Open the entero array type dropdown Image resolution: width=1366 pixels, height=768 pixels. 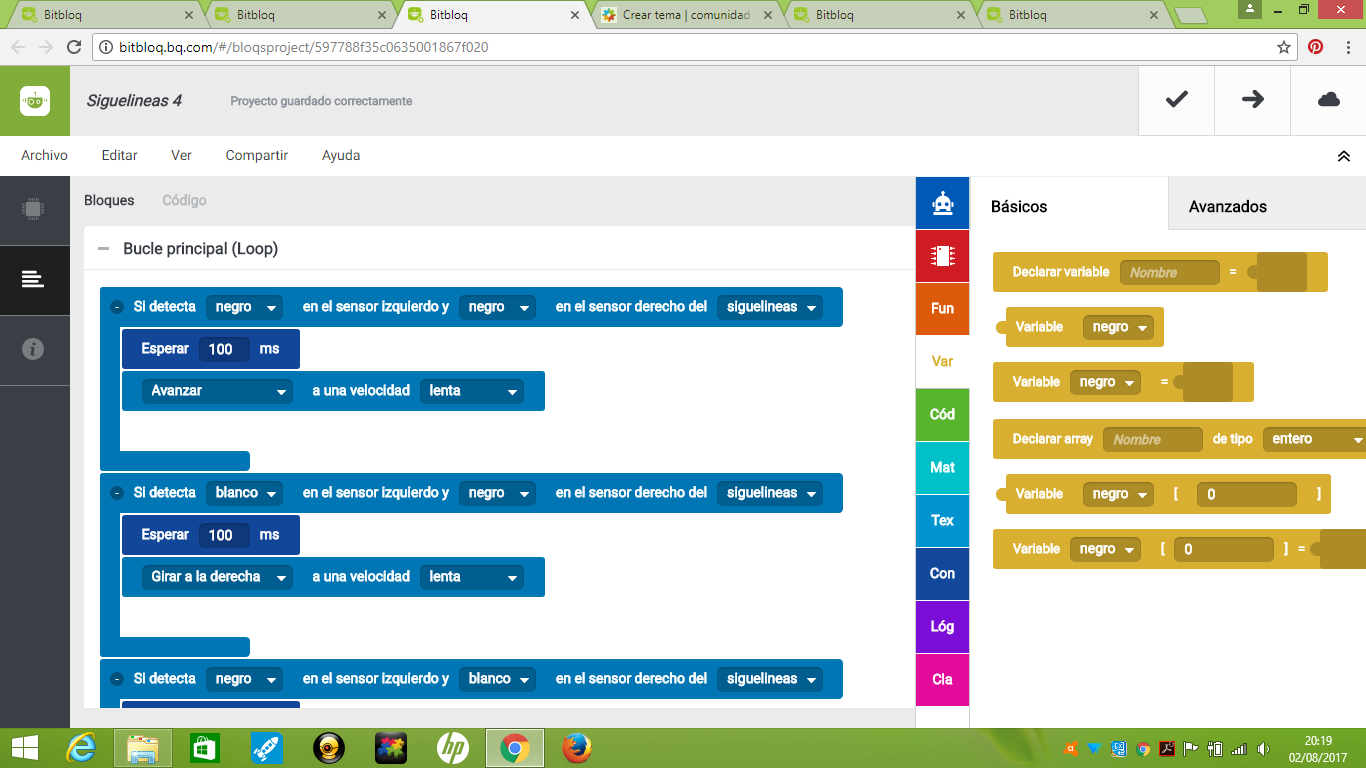[1314, 439]
